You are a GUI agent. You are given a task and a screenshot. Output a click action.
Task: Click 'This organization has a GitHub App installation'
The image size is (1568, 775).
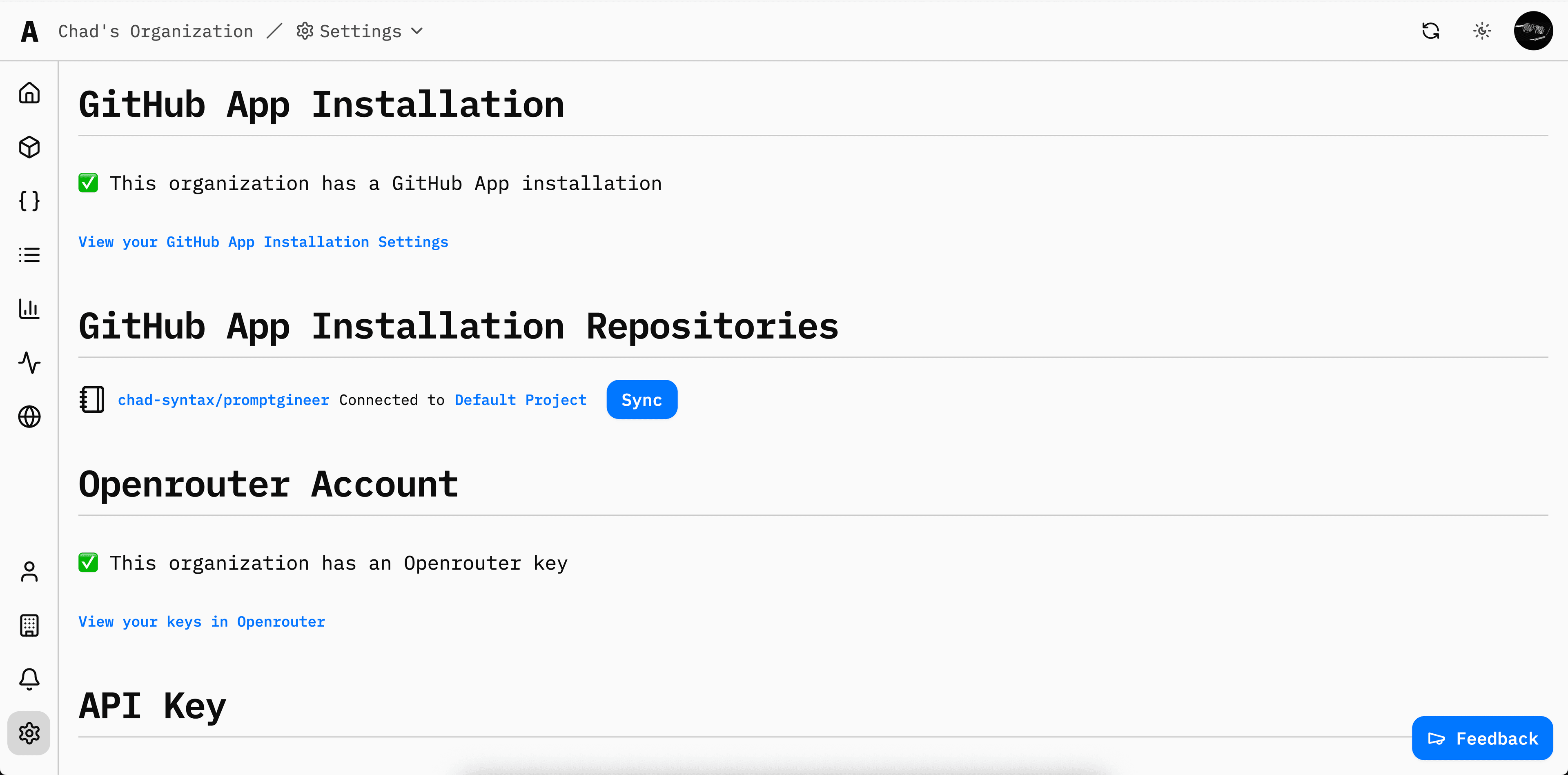point(386,184)
